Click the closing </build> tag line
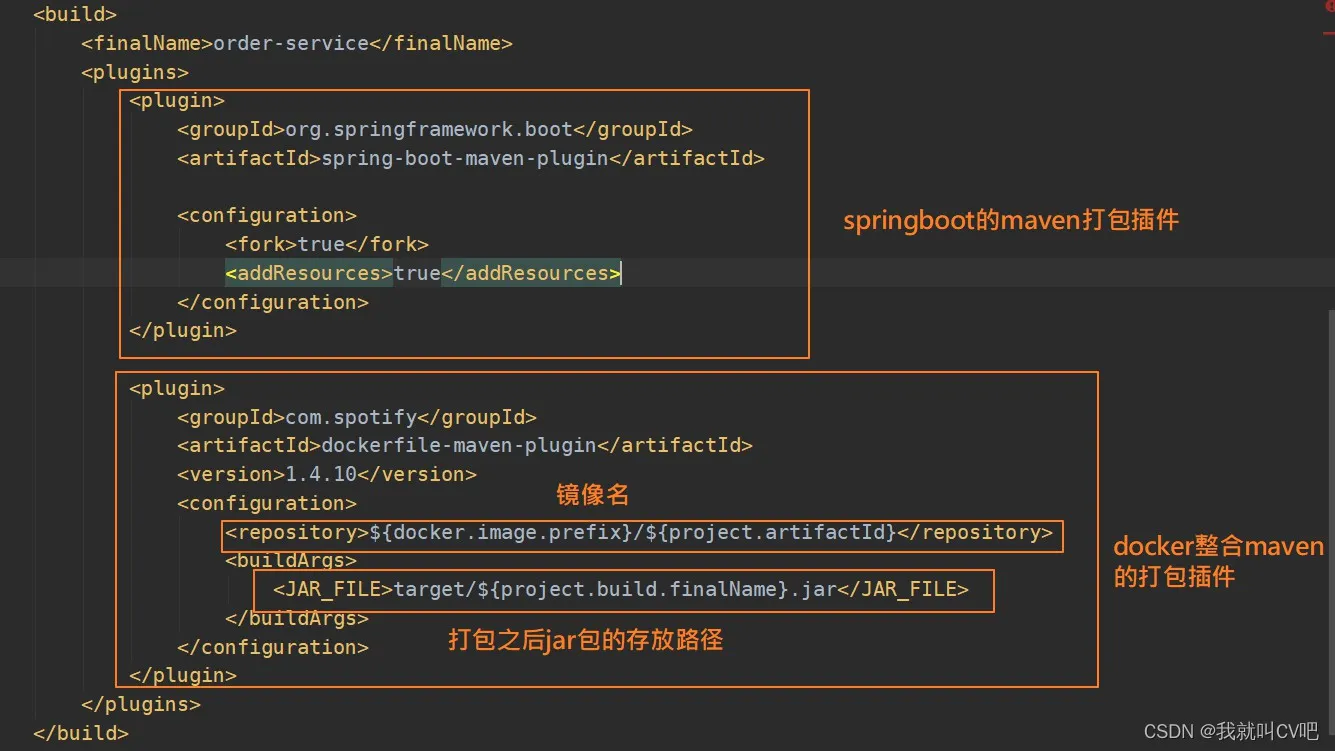The width and height of the screenshot is (1335, 751). [x=81, y=733]
